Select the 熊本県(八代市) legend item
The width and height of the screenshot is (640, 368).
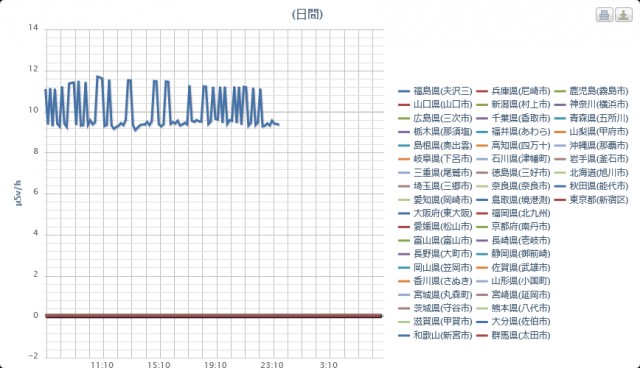pyautogui.click(x=513, y=308)
